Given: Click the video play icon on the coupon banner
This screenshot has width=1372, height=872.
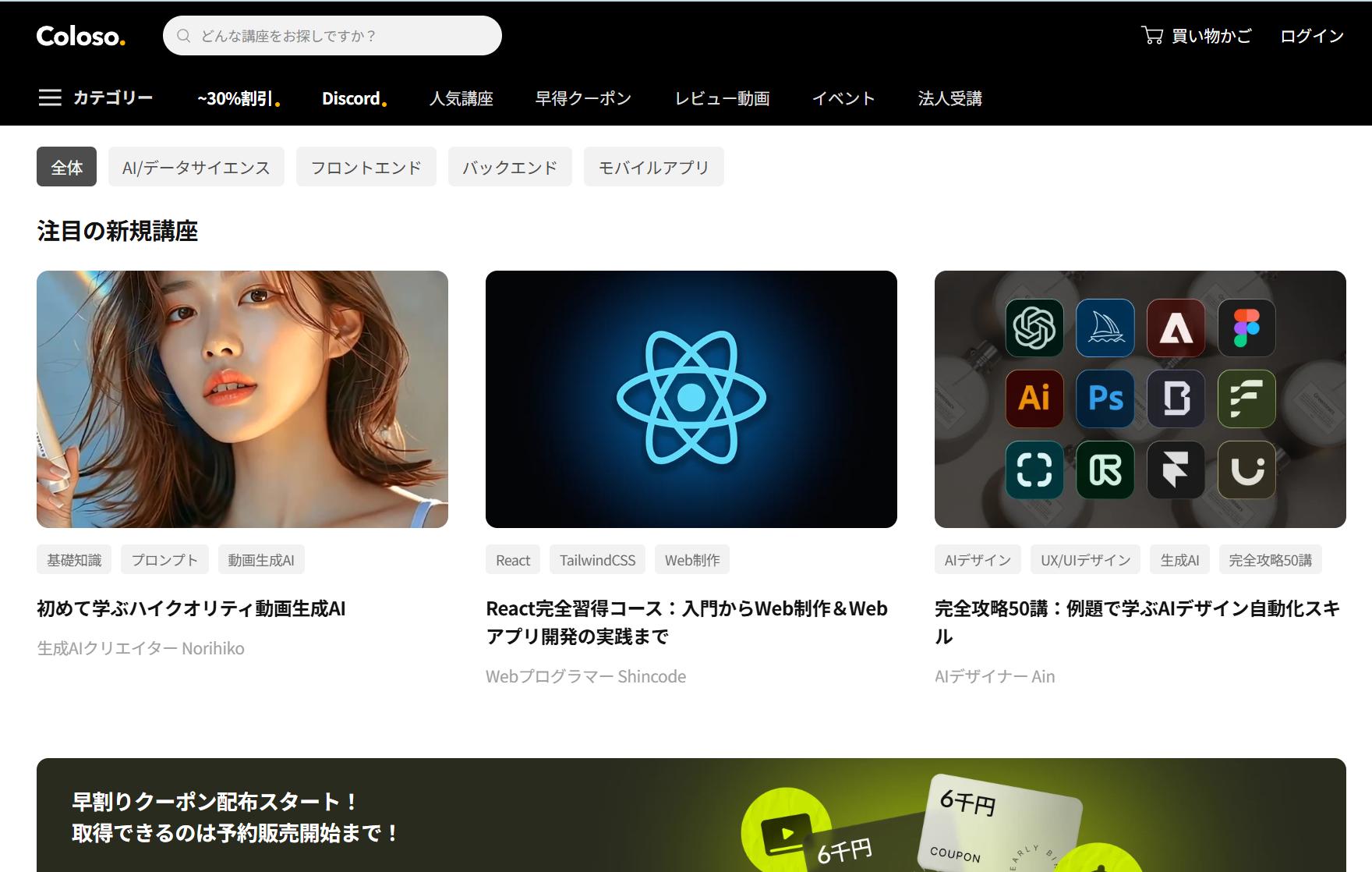Looking at the screenshot, I should [x=786, y=835].
